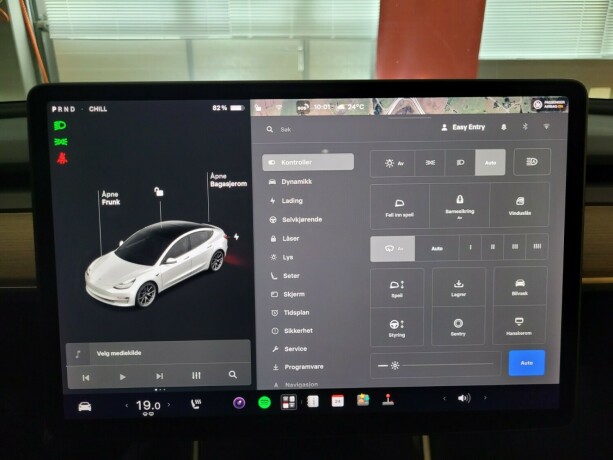Go to the Skjerm display section

pos(288,294)
